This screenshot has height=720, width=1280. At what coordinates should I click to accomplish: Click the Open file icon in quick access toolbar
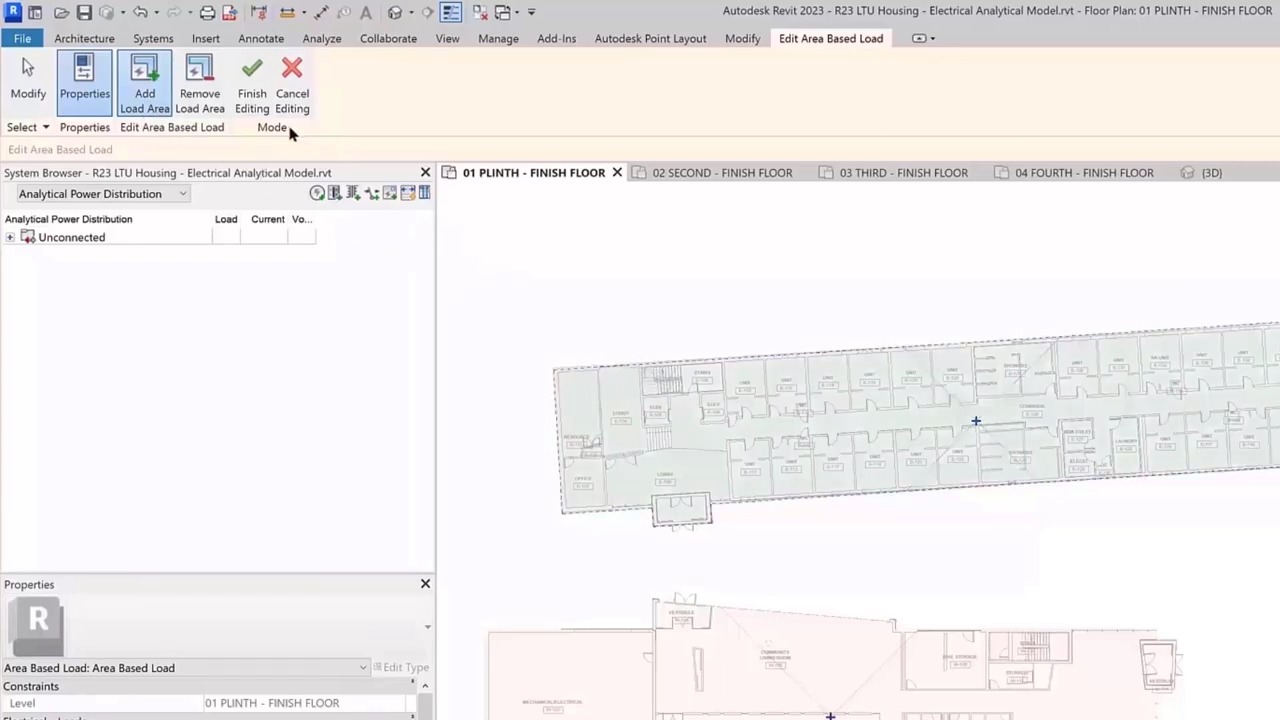point(61,12)
